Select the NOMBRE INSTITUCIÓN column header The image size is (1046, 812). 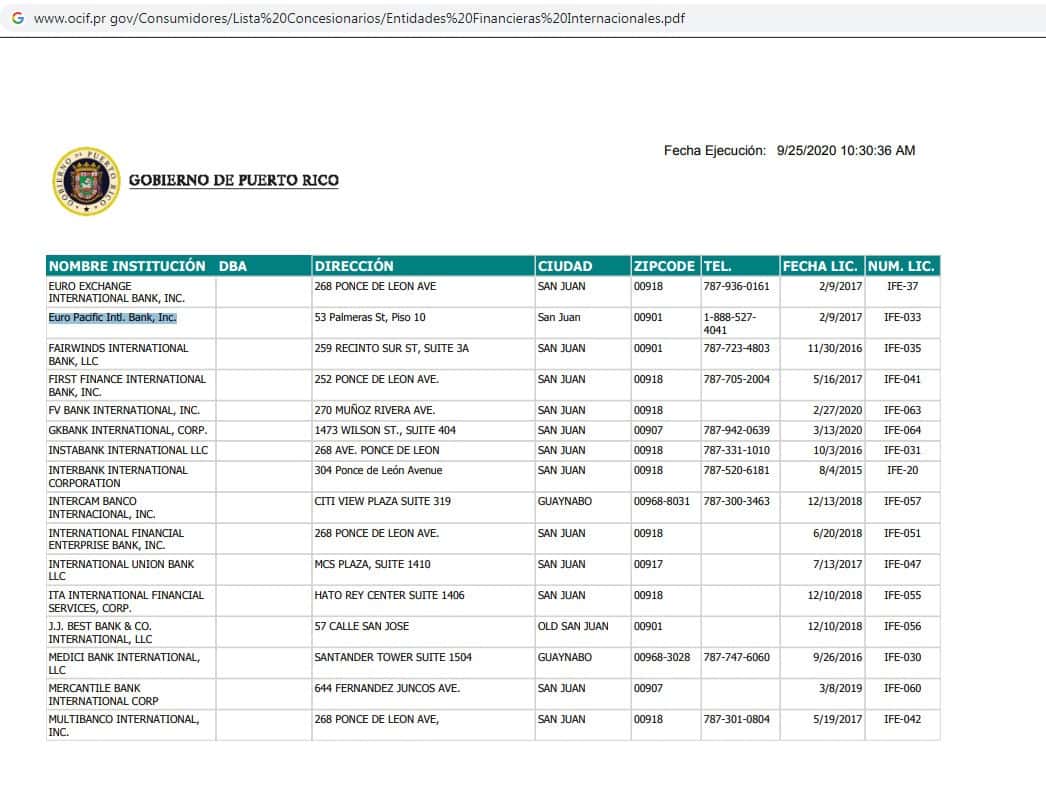pos(127,266)
